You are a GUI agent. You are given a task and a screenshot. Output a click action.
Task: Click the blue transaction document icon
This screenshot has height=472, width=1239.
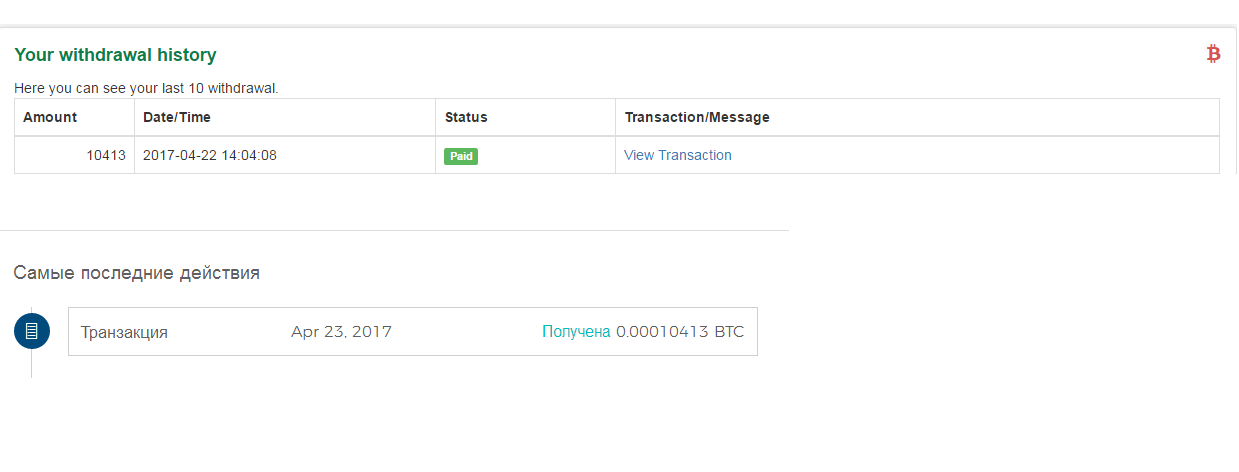pyautogui.click(x=32, y=331)
